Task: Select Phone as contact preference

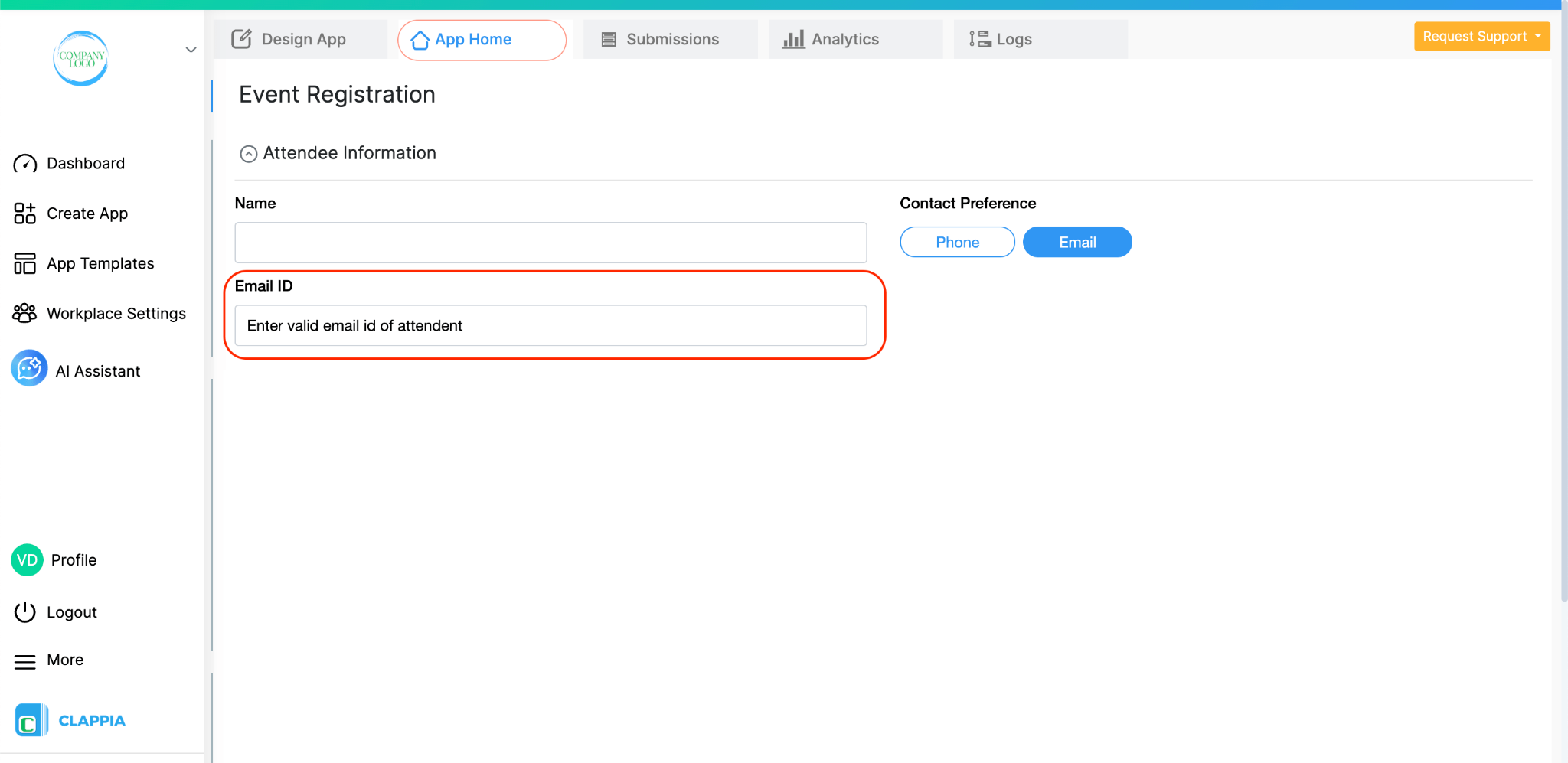Action: tap(956, 242)
